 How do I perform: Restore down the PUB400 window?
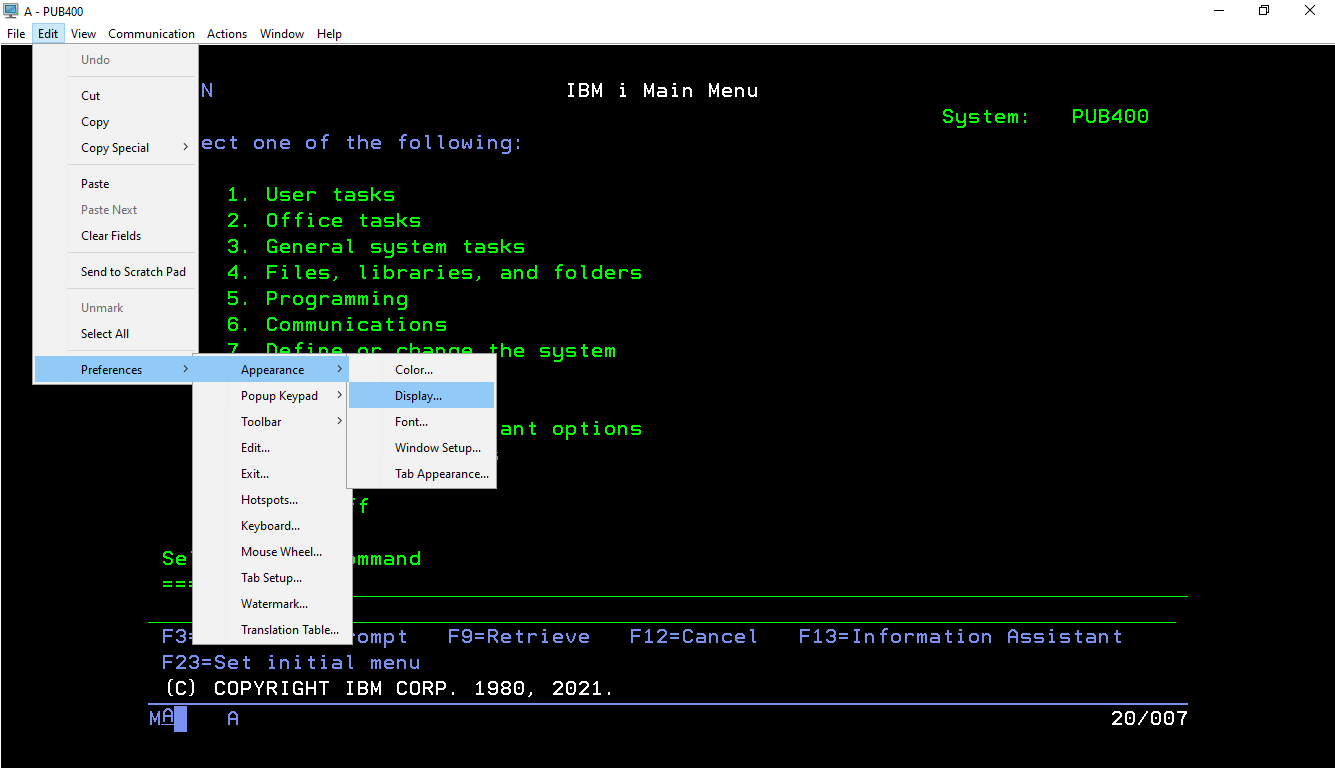[1264, 11]
